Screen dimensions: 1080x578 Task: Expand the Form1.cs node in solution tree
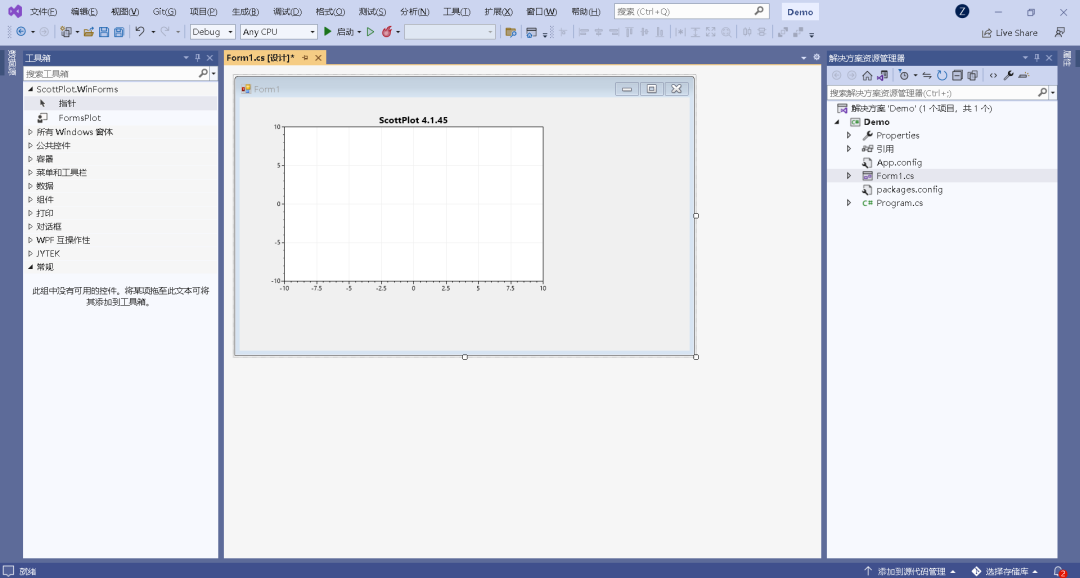[x=849, y=176]
